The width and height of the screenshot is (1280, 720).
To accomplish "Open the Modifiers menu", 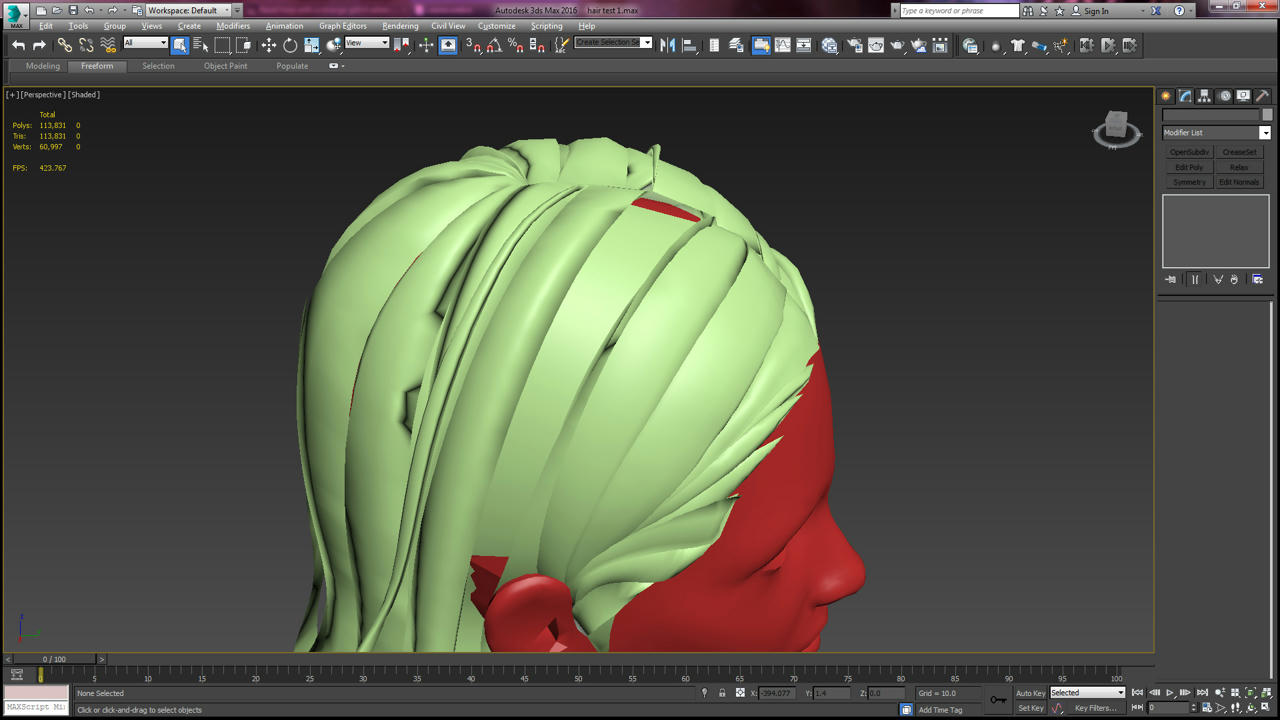I will 233,26.
